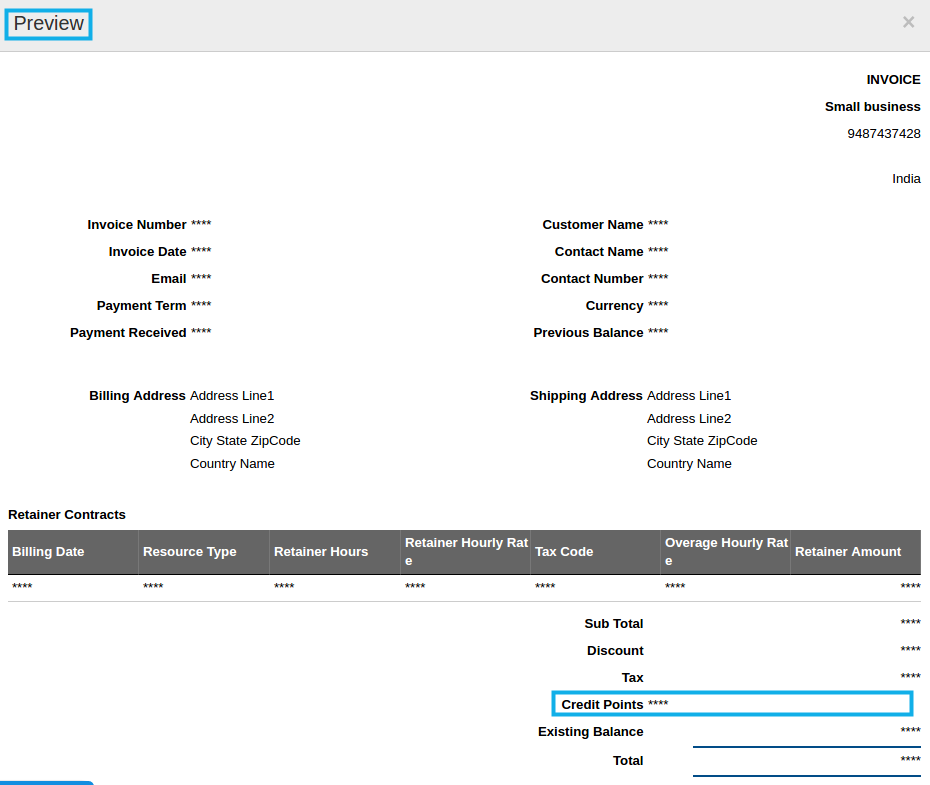Click the Preview dialog title
Screen dimensions: 930x785
pos(49,24)
